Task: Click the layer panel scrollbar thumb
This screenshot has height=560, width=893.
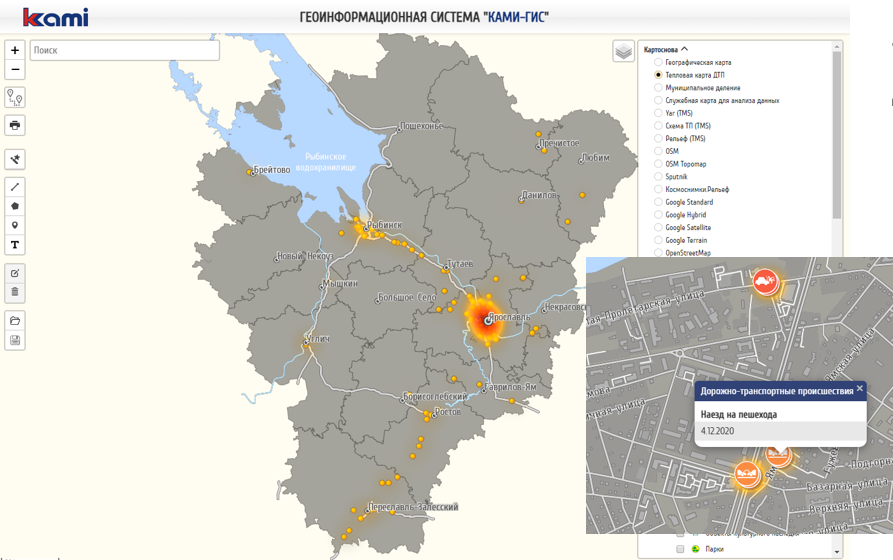Action: [837, 135]
